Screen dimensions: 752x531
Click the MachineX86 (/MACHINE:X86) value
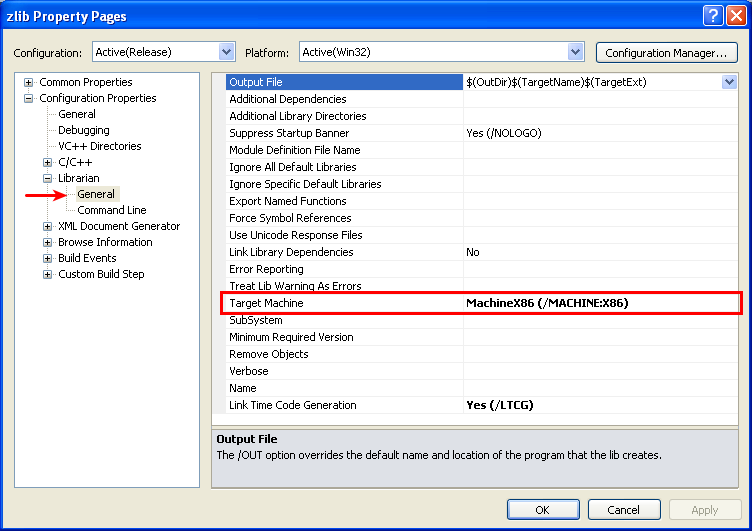pos(547,303)
